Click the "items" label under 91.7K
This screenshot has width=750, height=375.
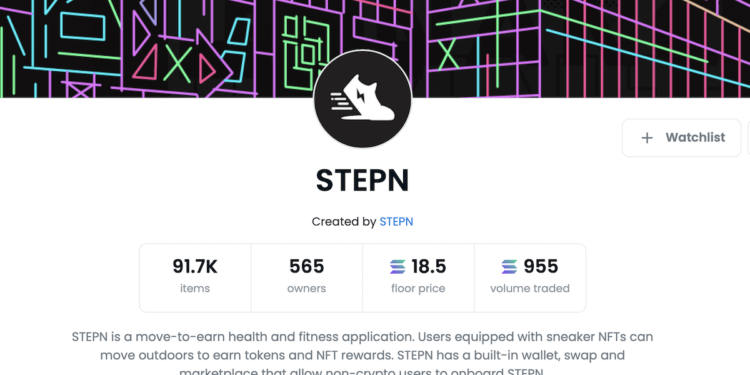[x=195, y=288]
